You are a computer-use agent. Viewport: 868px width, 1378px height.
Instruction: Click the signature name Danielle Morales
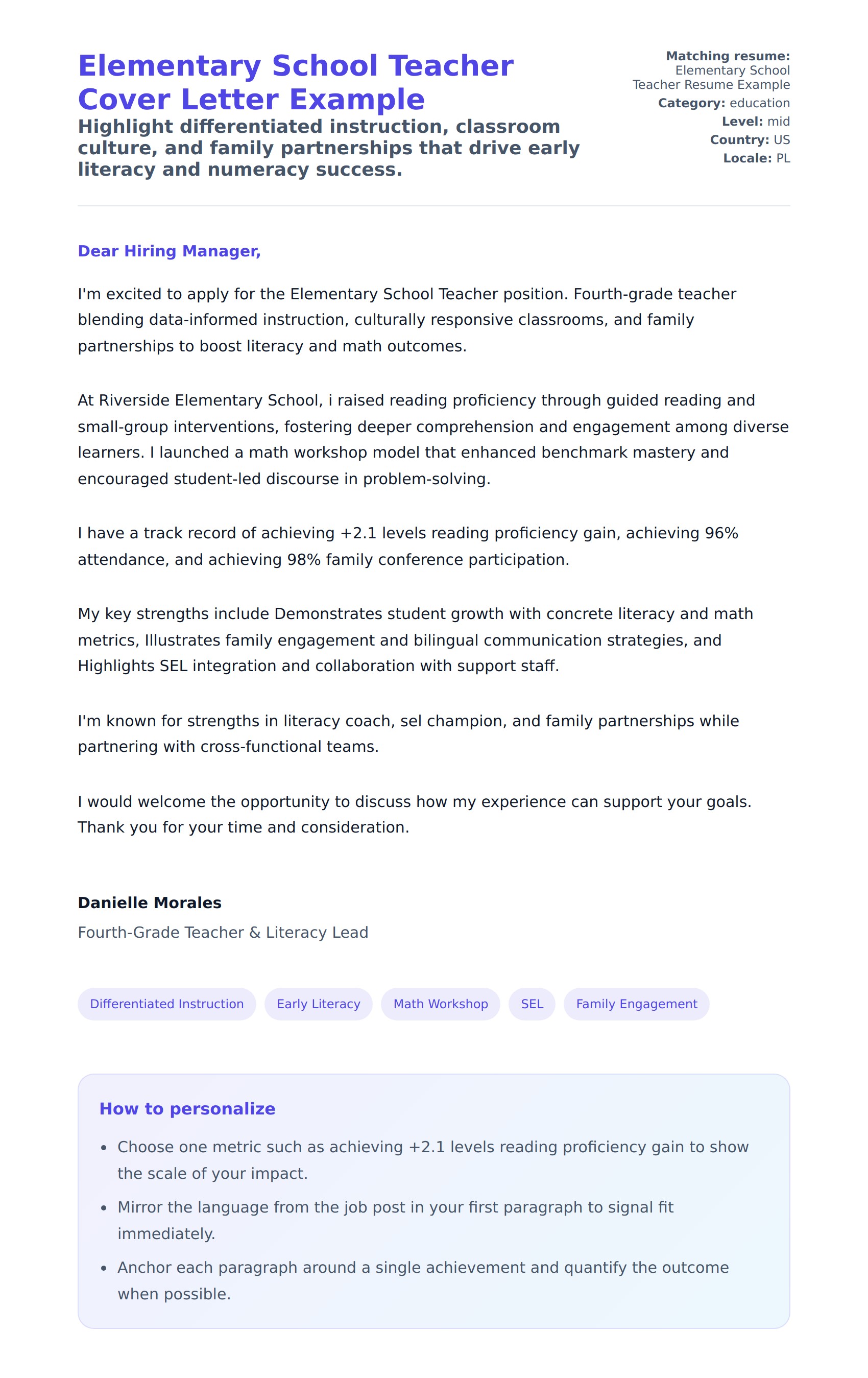click(149, 902)
